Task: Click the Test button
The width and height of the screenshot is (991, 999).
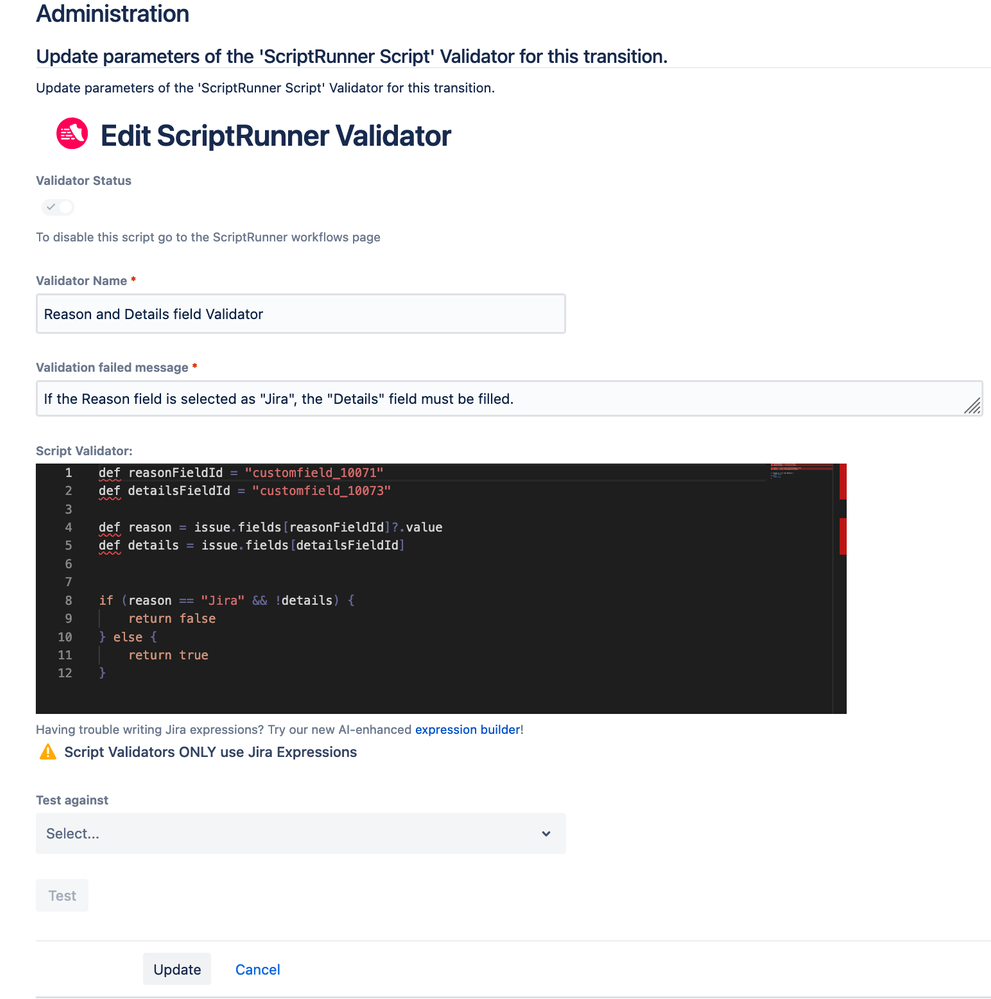Action: pos(62,896)
